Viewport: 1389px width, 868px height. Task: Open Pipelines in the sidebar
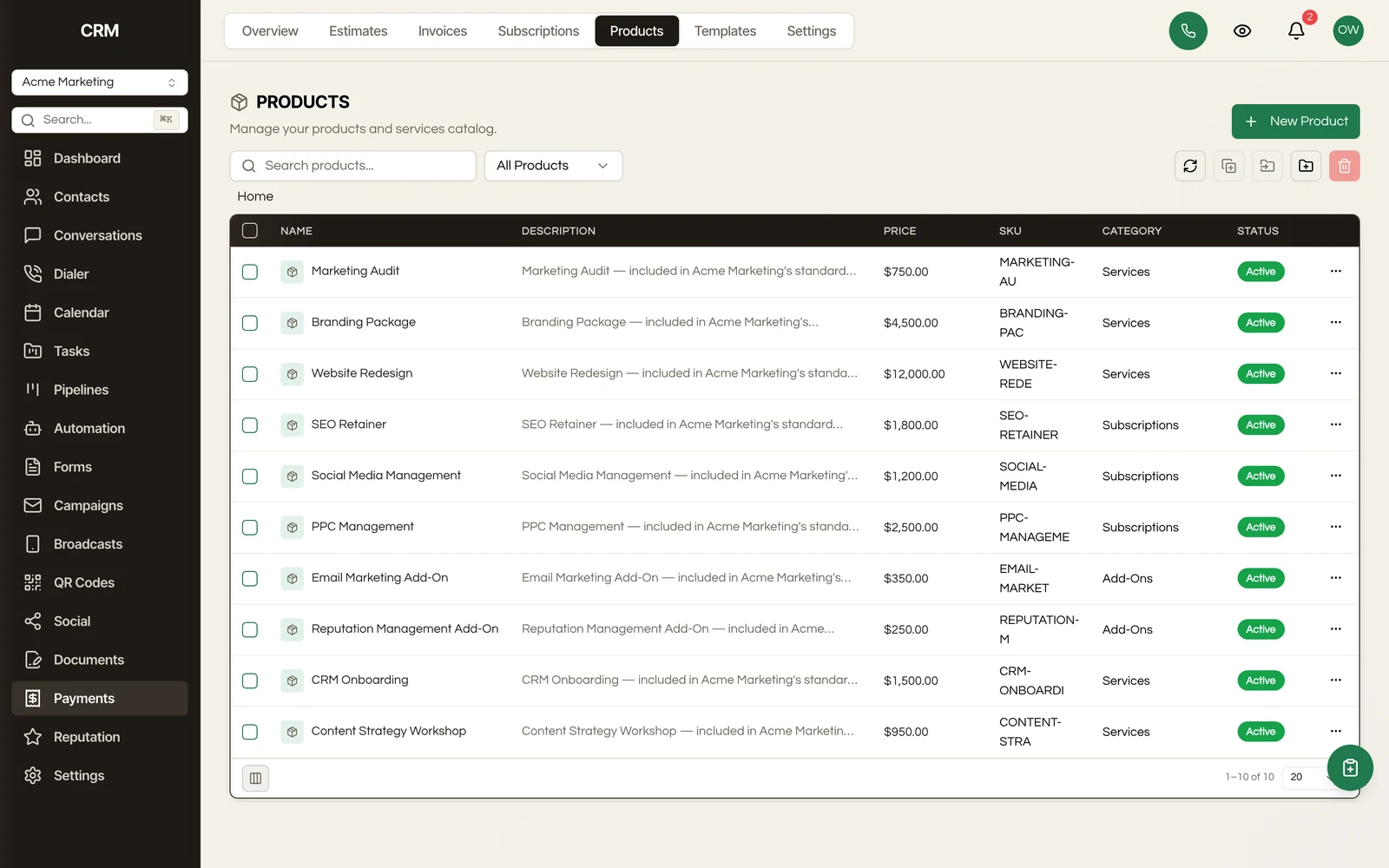coord(100,390)
